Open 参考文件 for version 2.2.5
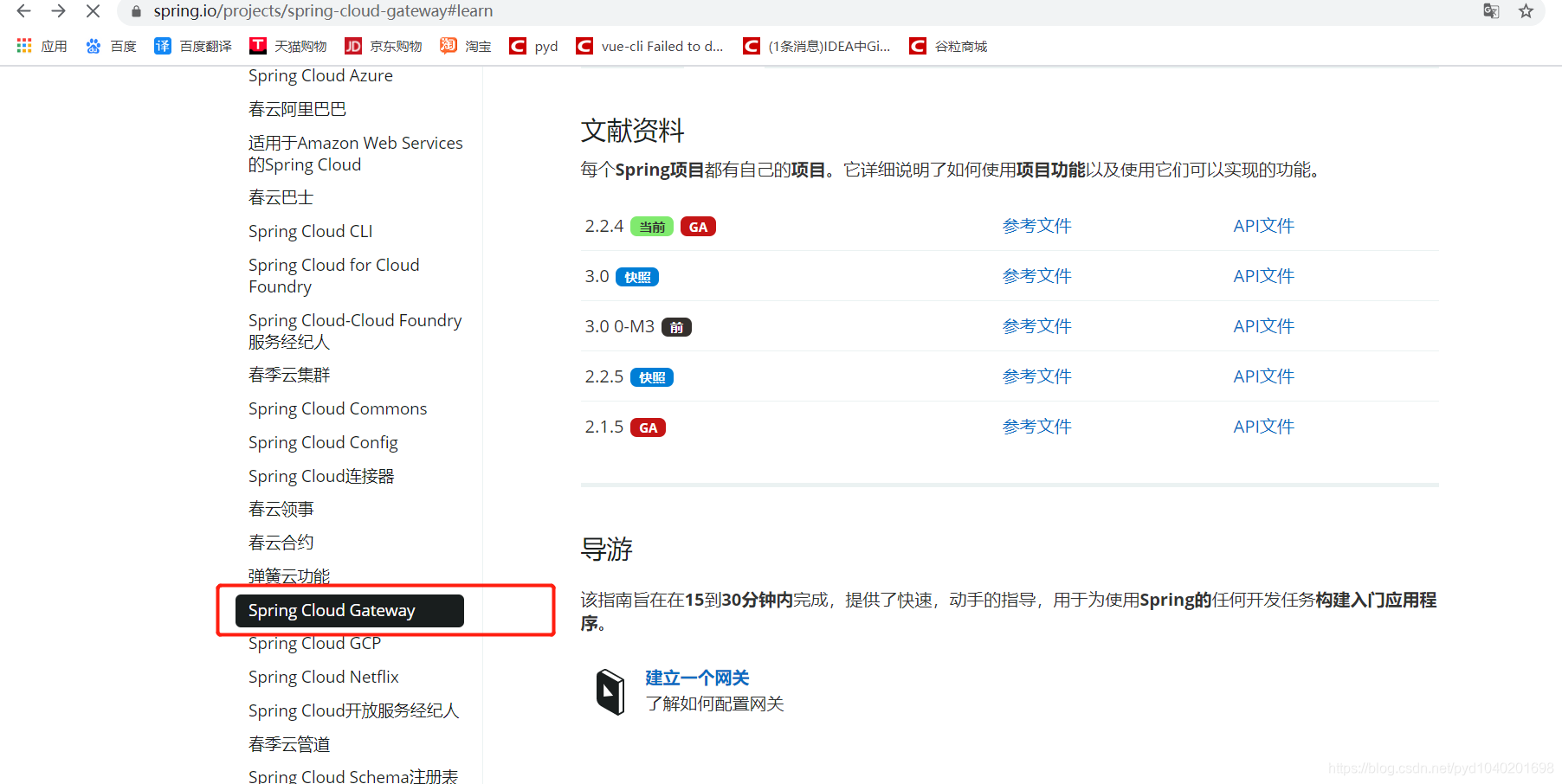 pyautogui.click(x=1037, y=376)
